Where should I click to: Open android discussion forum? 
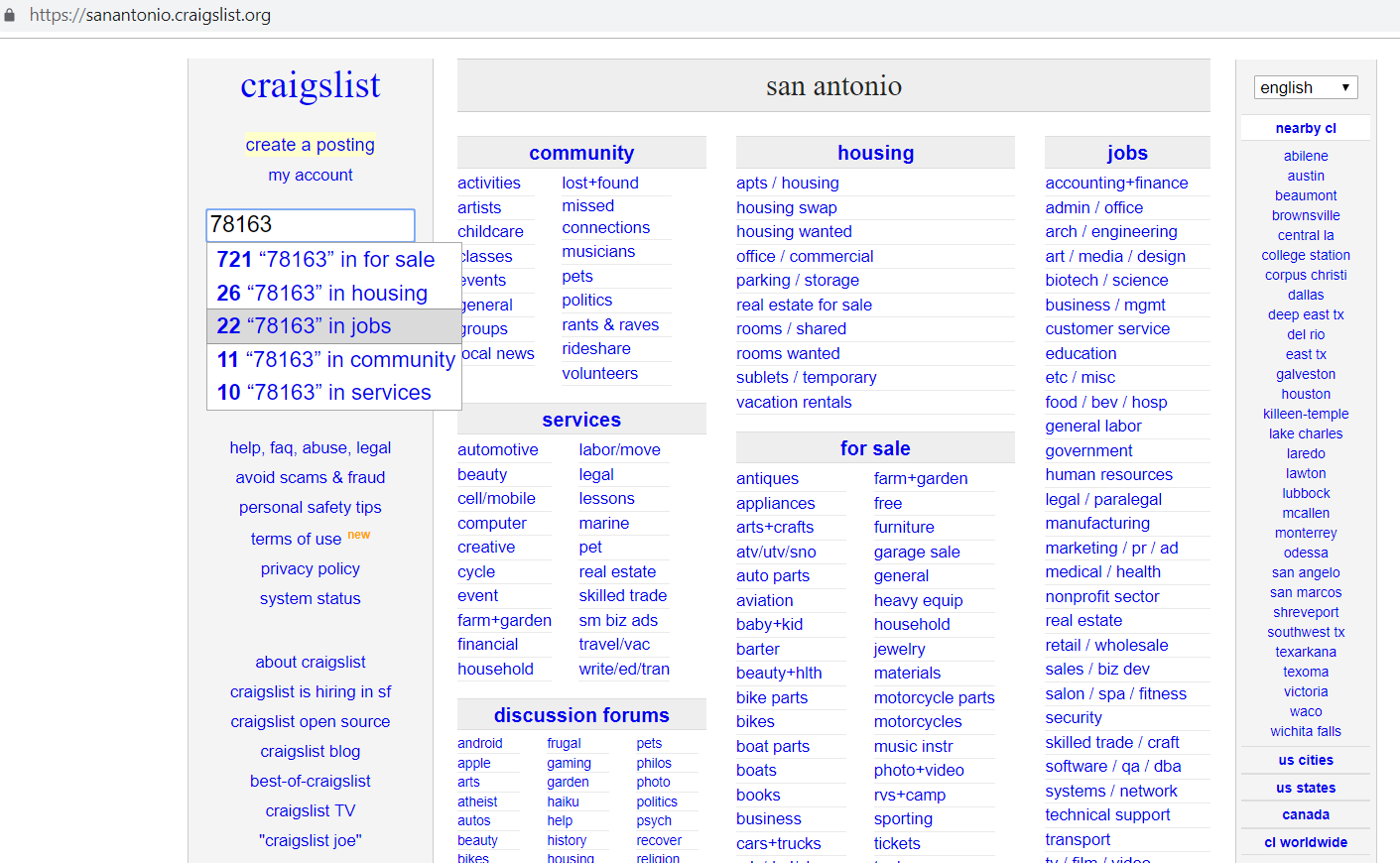(480, 743)
